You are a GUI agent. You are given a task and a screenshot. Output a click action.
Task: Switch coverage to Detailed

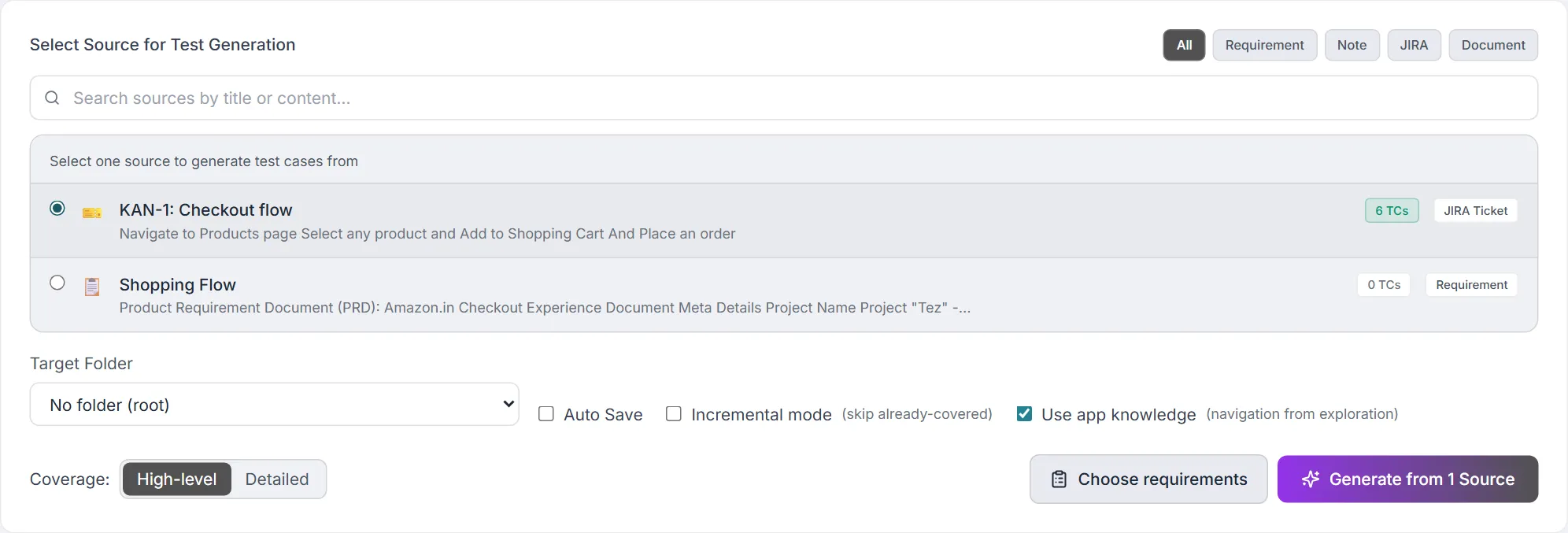[x=277, y=479]
